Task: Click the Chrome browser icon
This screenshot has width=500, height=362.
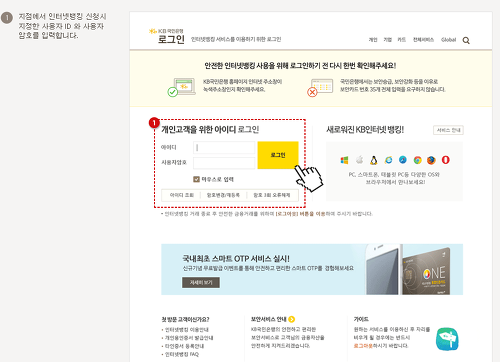Action: click(417, 160)
